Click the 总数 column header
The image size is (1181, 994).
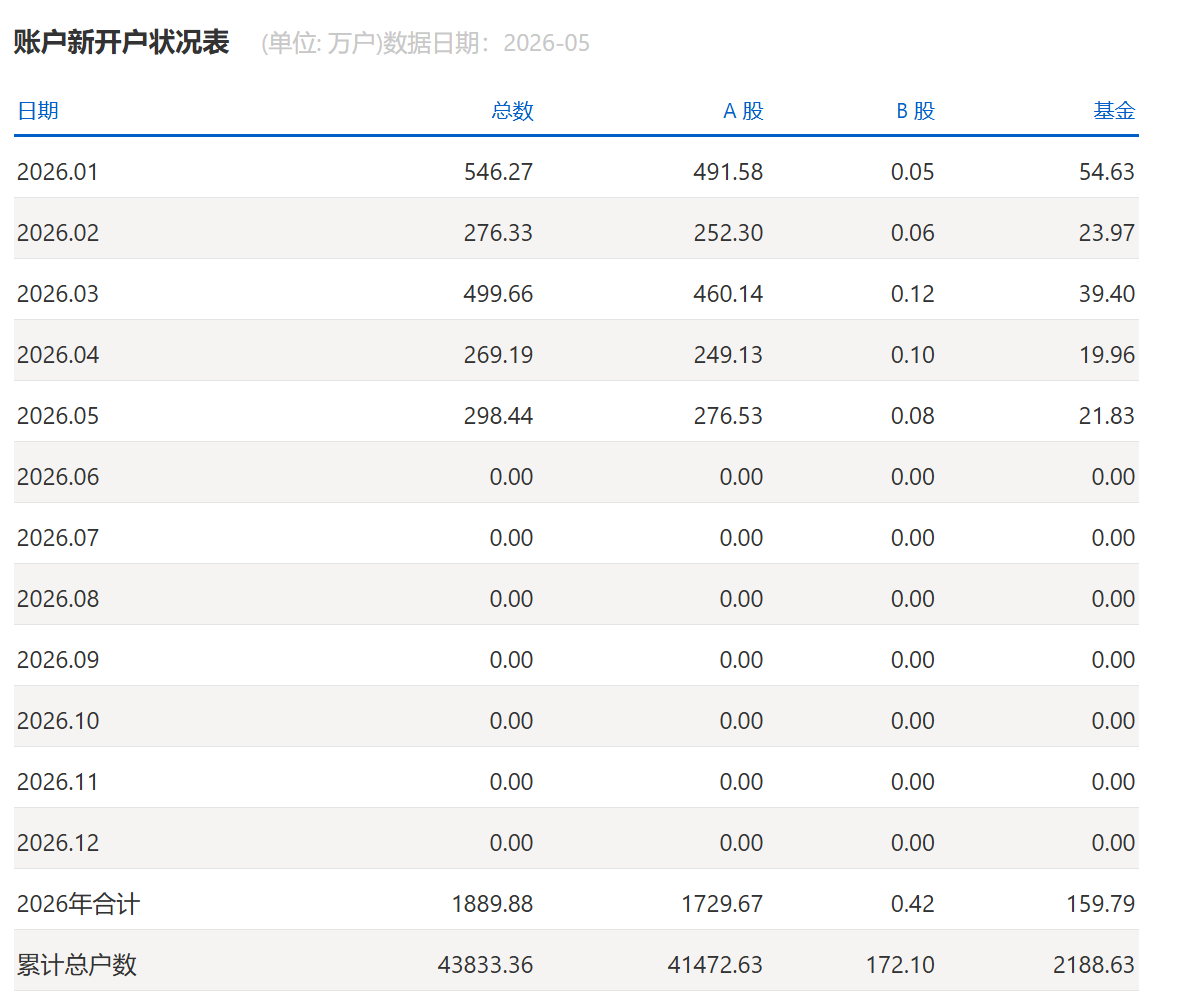(x=512, y=111)
